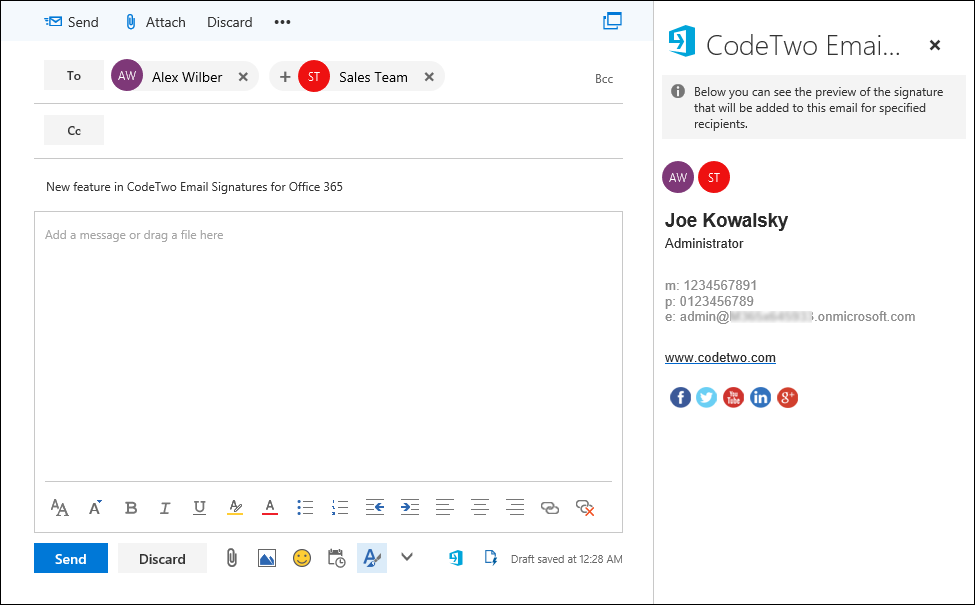This screenshot has width=975, height=605.
Task: Open the message in a new window
Action: 612,21
